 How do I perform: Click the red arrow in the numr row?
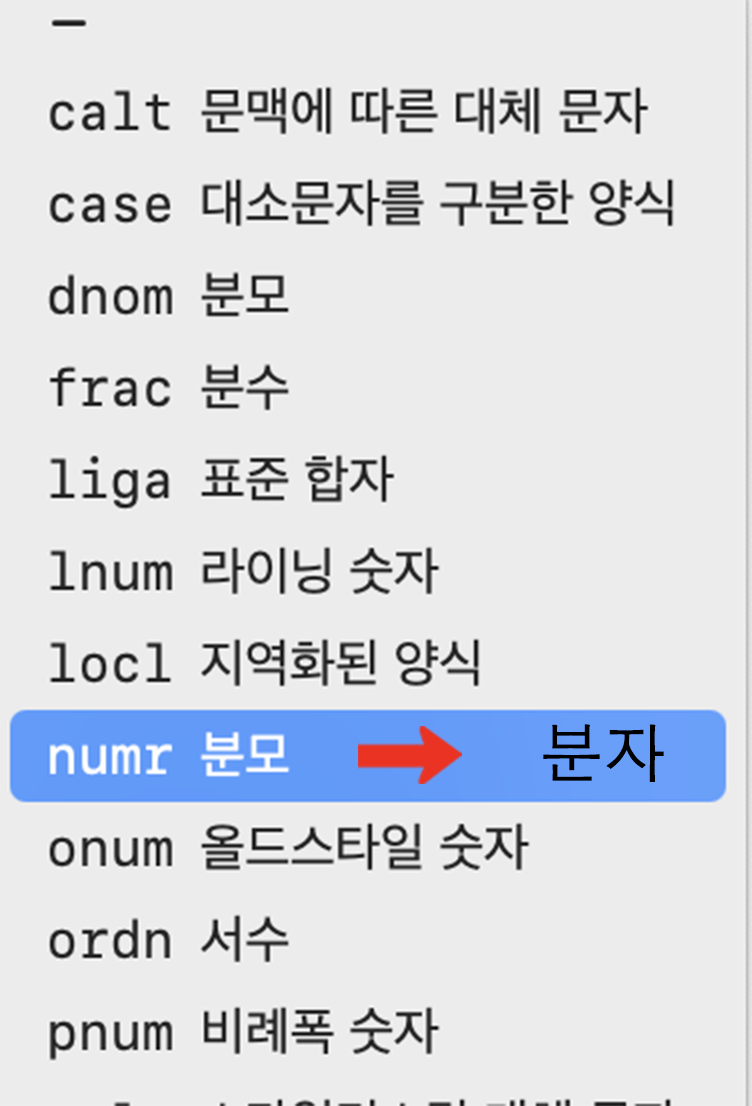tap(410, 755)
